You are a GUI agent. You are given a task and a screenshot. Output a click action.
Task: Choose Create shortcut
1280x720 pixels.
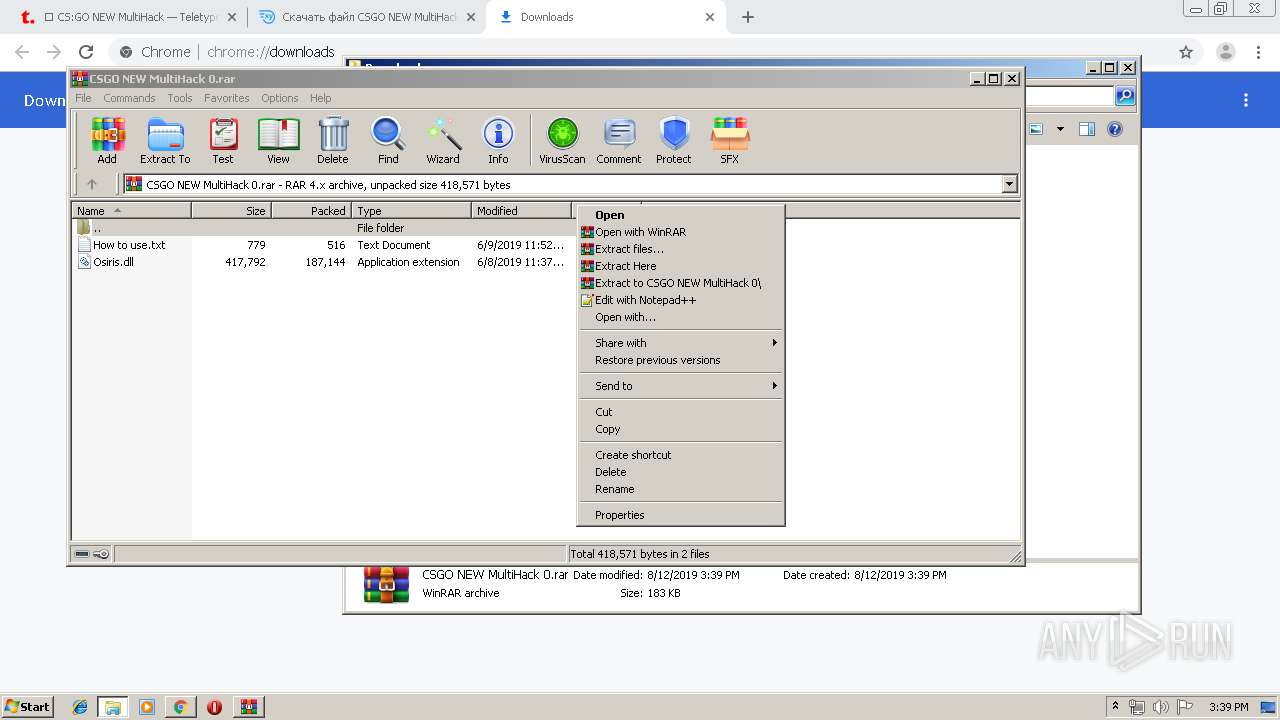pos(680,455)
